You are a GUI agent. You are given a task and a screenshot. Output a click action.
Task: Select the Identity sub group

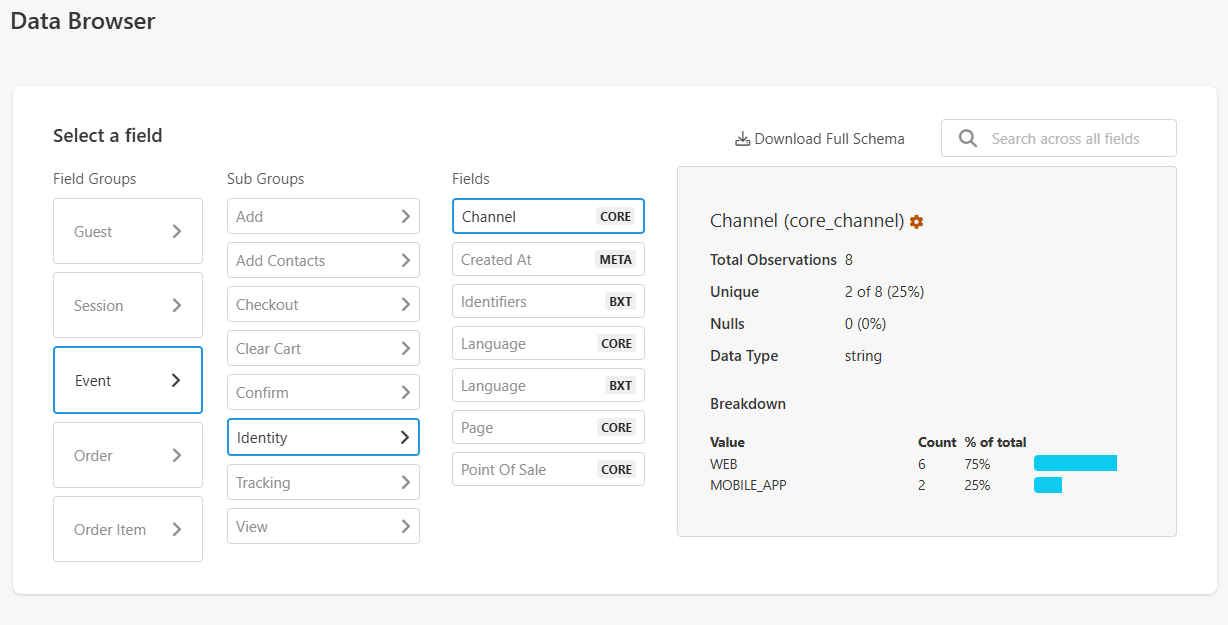(322, 437)
